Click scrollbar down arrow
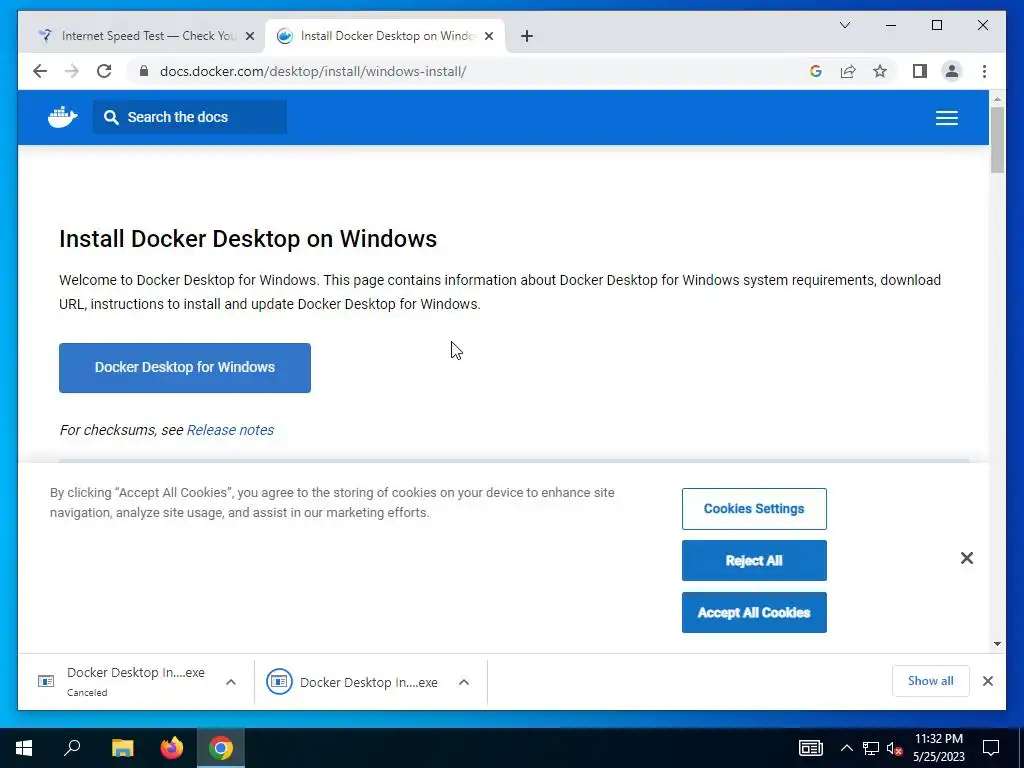This screenshot has height=768, width=1024. point(997,644)
